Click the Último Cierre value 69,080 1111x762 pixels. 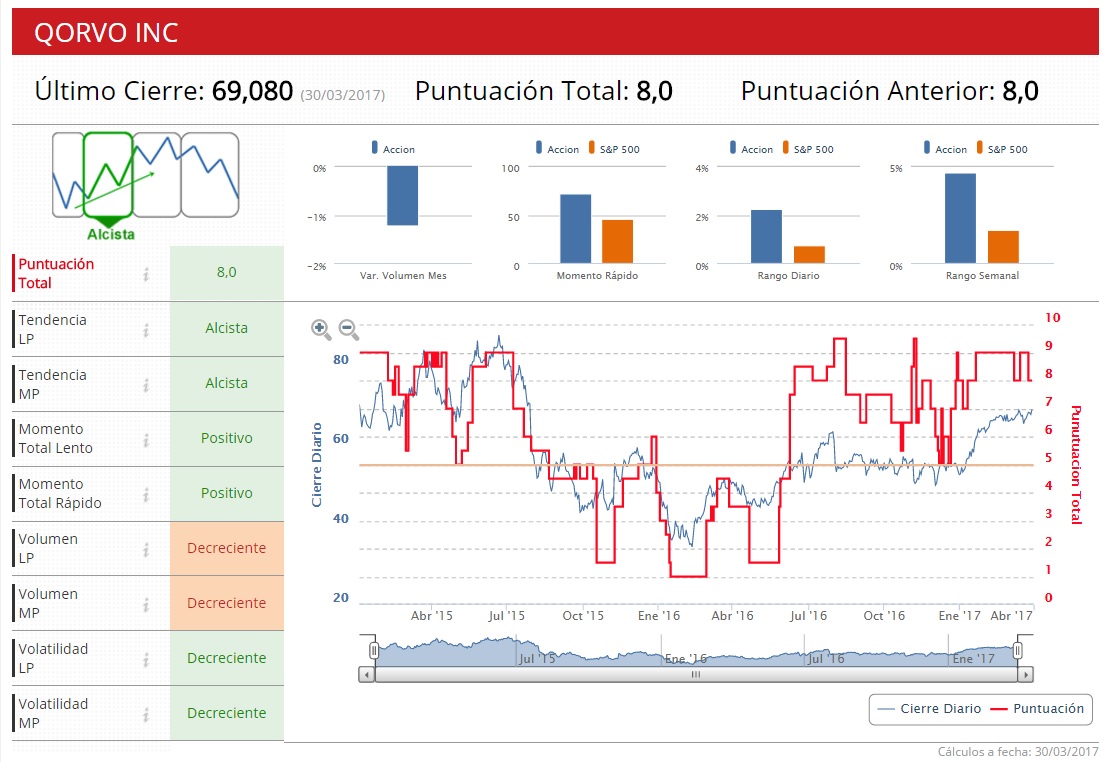tap(252, 91)
